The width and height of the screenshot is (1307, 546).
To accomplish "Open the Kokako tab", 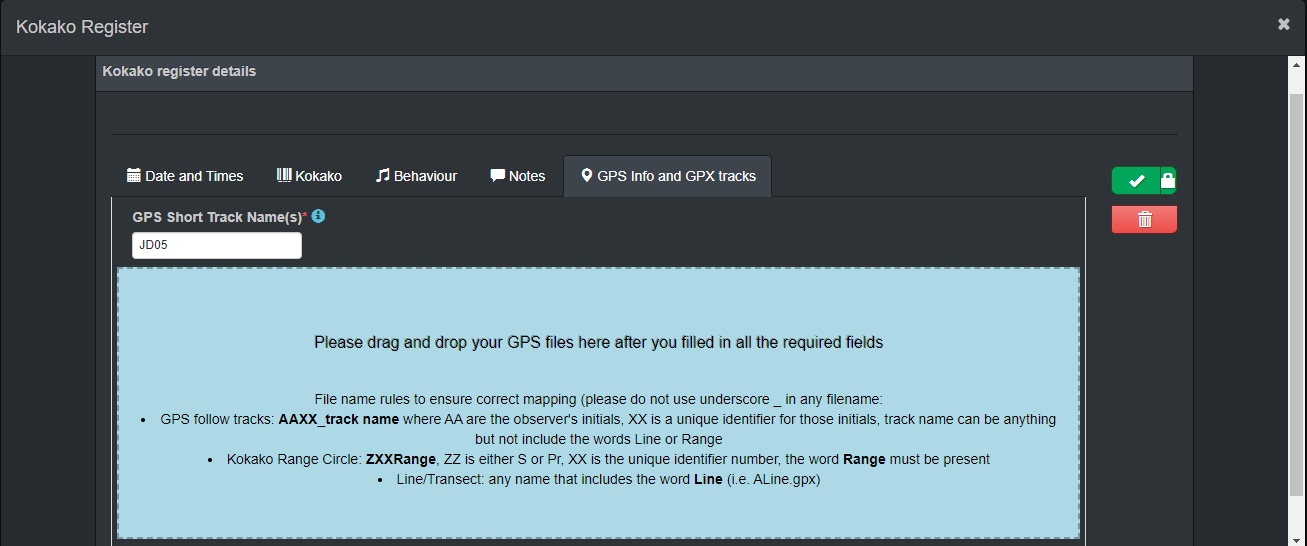I will coord(309,176).
